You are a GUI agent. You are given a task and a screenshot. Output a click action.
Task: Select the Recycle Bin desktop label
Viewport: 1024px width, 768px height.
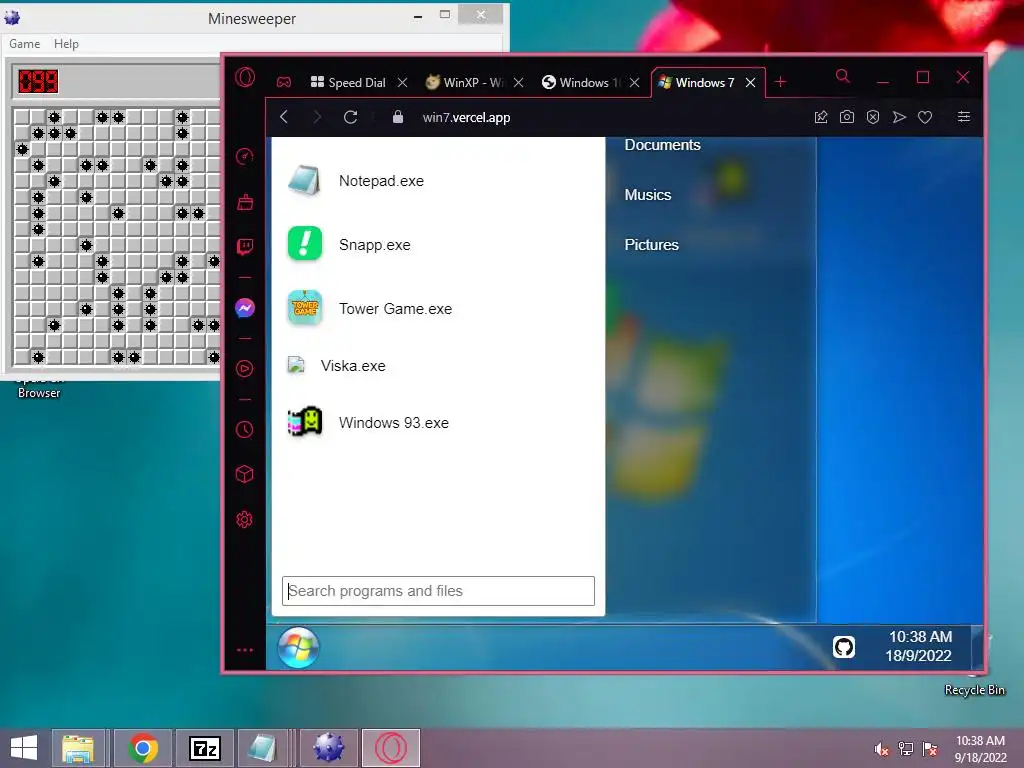[974, 690]
